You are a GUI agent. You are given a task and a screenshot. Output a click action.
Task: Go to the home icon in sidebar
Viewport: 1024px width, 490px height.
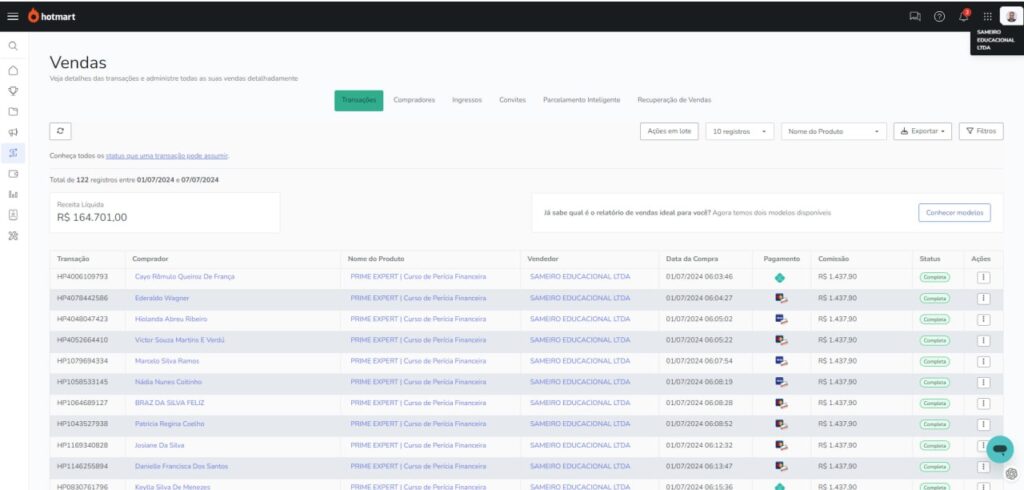click(13, 71)
